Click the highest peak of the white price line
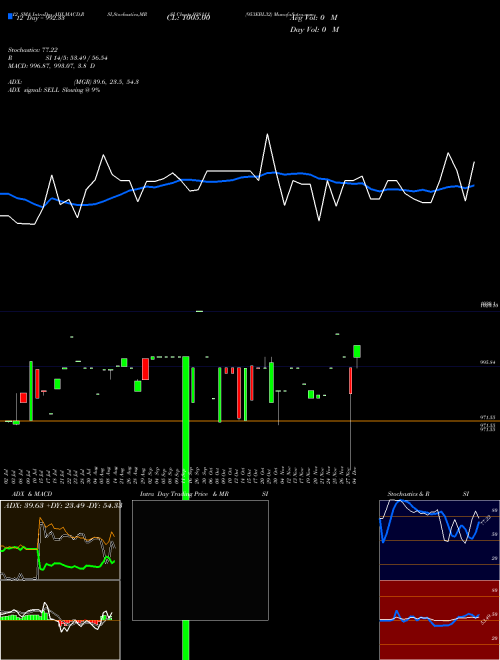This screenshot has height=660, width=500. click(x=267, y=135)
